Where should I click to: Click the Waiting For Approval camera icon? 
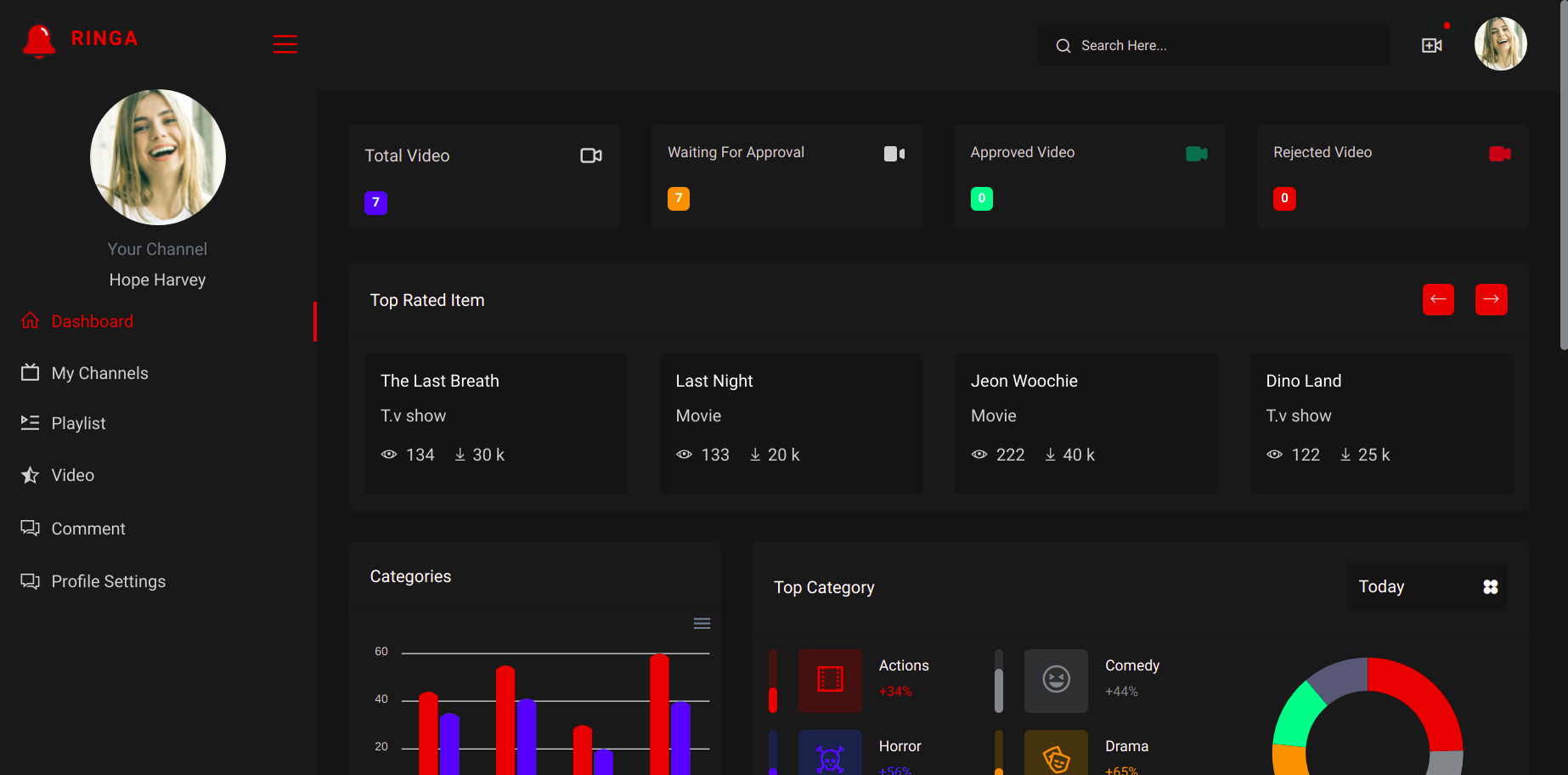[894, 154]
